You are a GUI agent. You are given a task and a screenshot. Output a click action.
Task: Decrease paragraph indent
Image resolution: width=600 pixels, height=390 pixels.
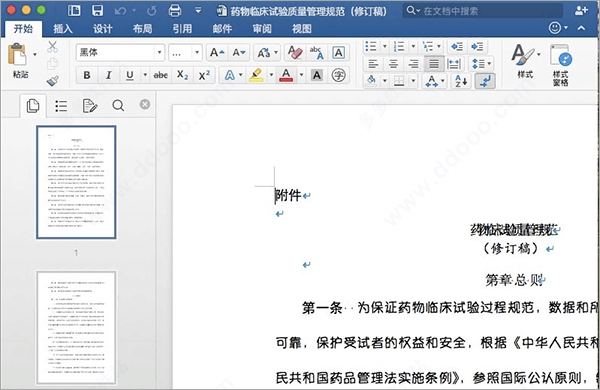tap(457, 47)
